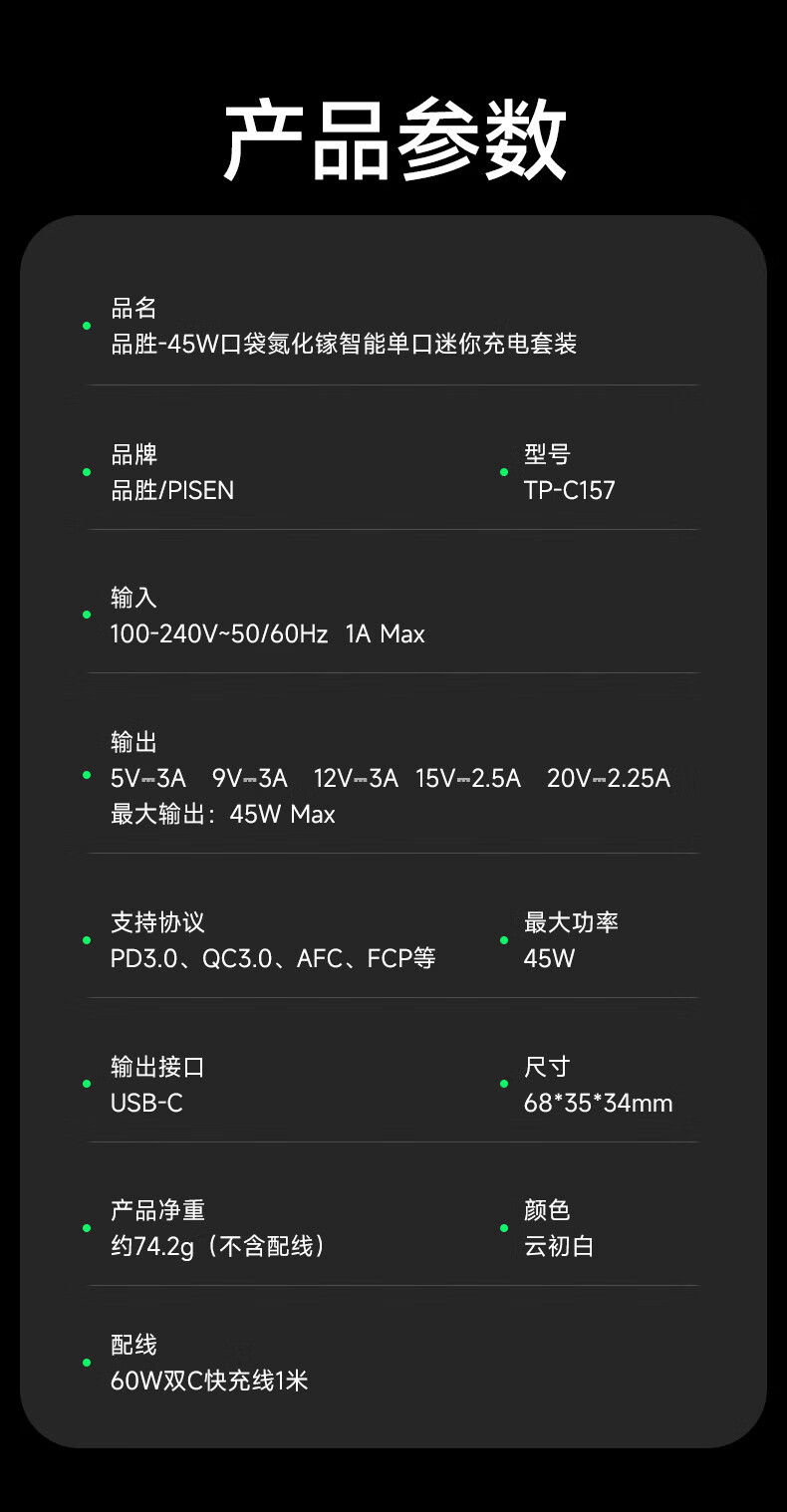The image size is (787, 1512).
Task: Select the green bullet beside 配线
Action: 87,1363
